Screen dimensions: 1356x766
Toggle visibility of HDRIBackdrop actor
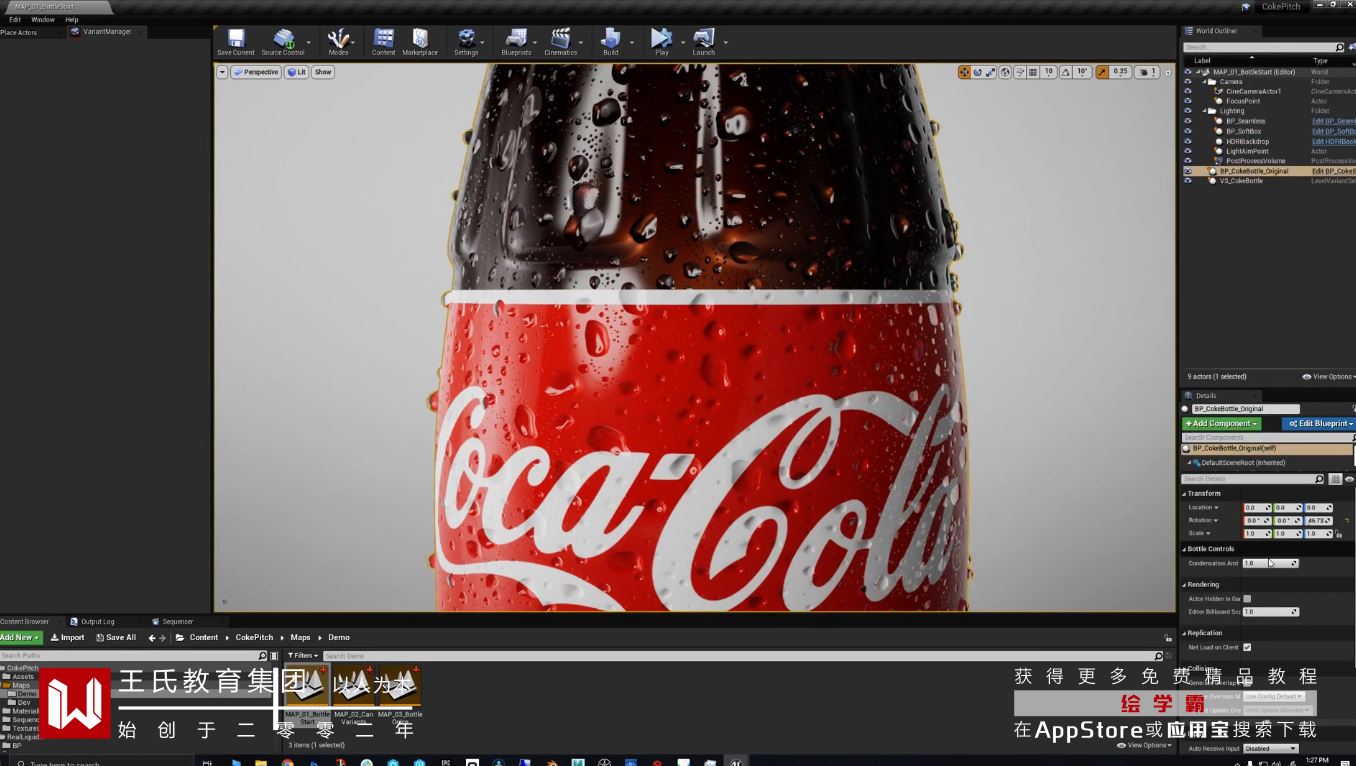pos(1188,141)
